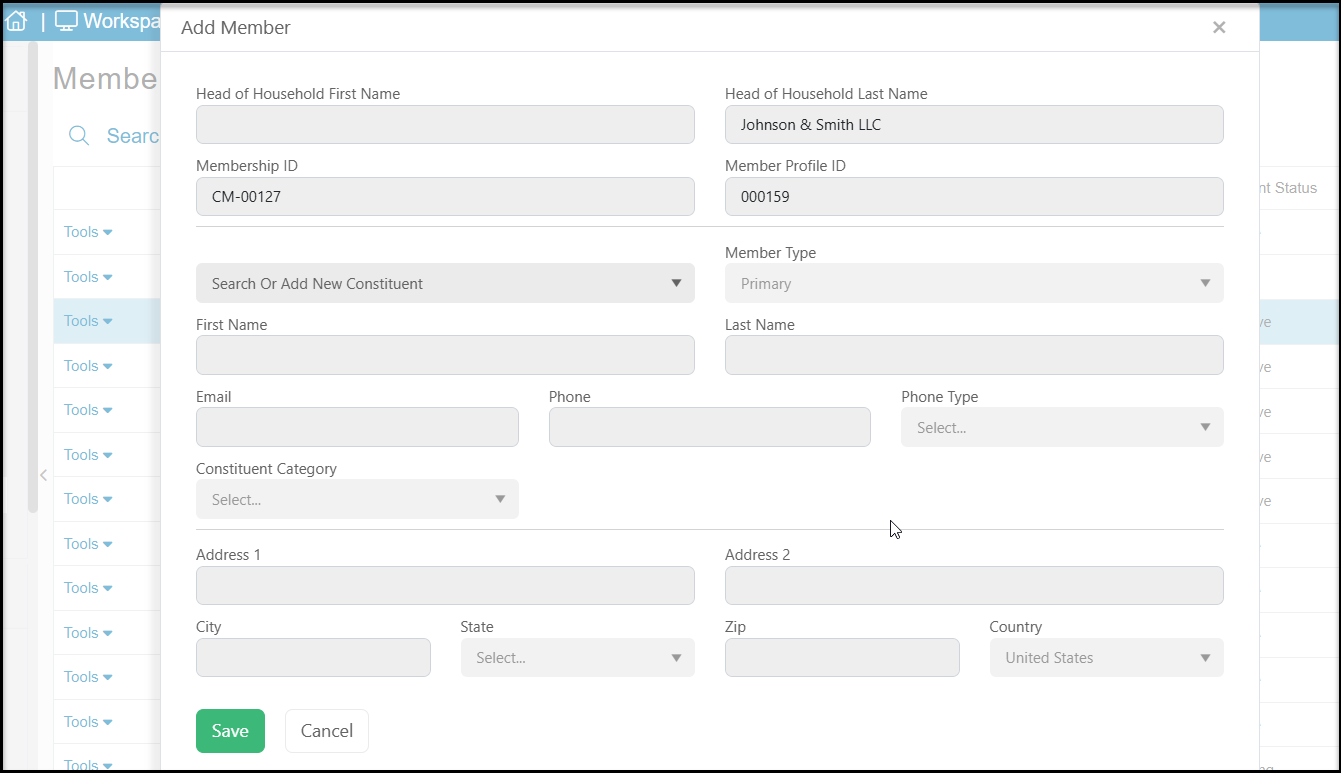
Task: Open the Phone Type dropdown
Action: [x=1062, y=427]
